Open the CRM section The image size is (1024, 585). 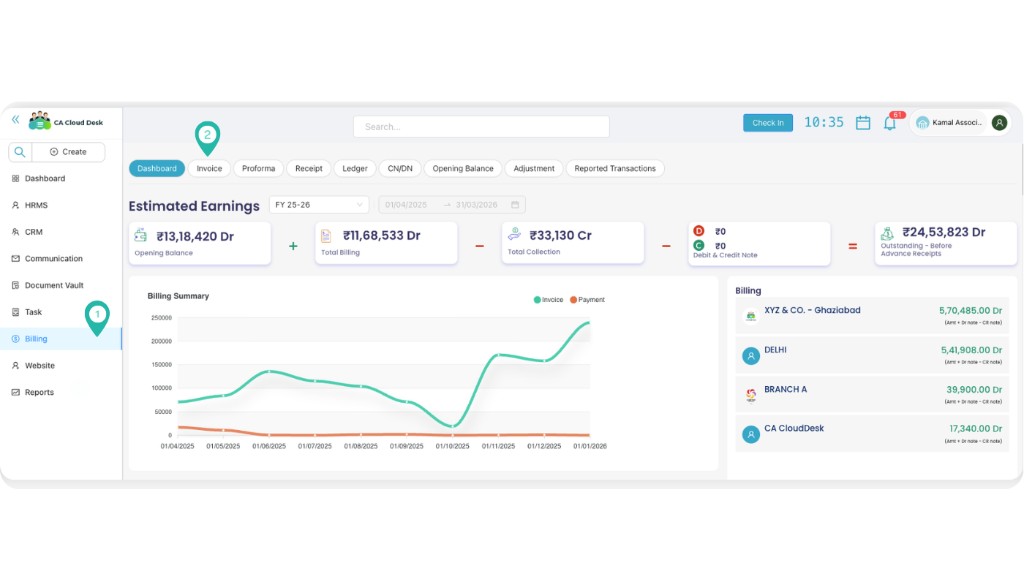point(39,232)
